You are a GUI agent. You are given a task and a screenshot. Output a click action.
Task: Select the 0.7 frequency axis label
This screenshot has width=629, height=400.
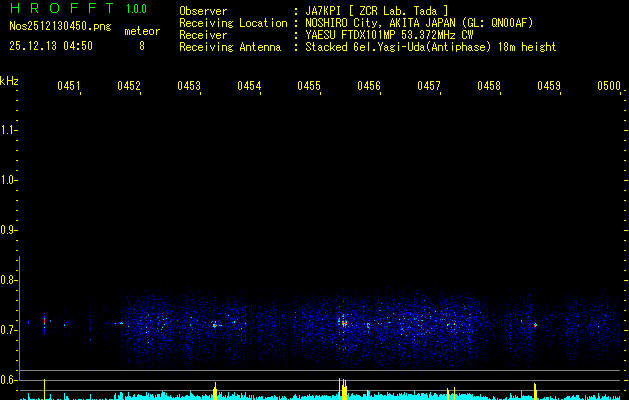click(x=9, y=330)
